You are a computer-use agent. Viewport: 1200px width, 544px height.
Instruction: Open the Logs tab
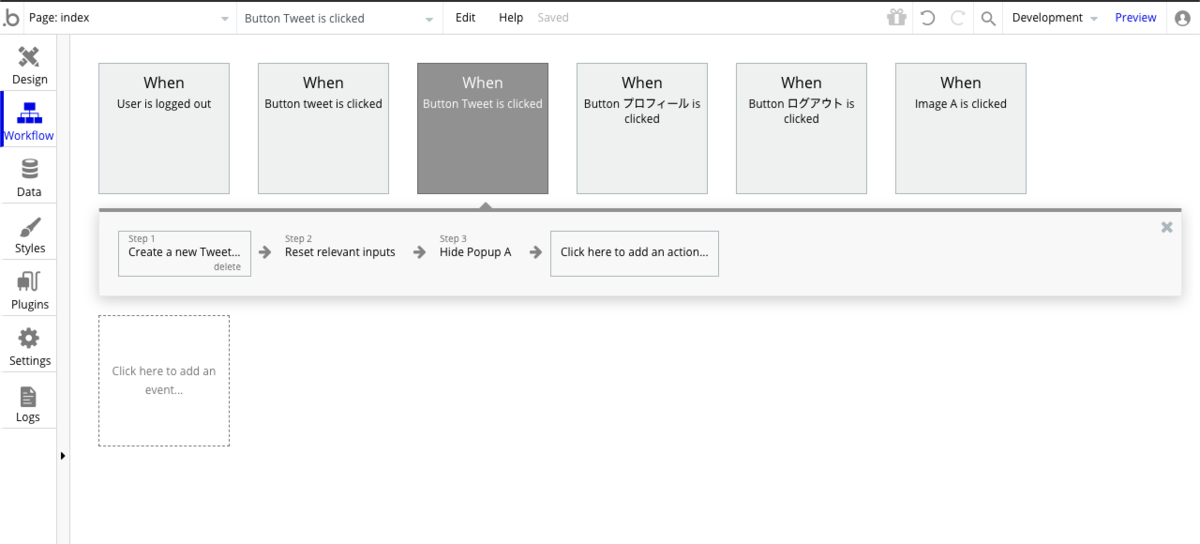(29, 404)
